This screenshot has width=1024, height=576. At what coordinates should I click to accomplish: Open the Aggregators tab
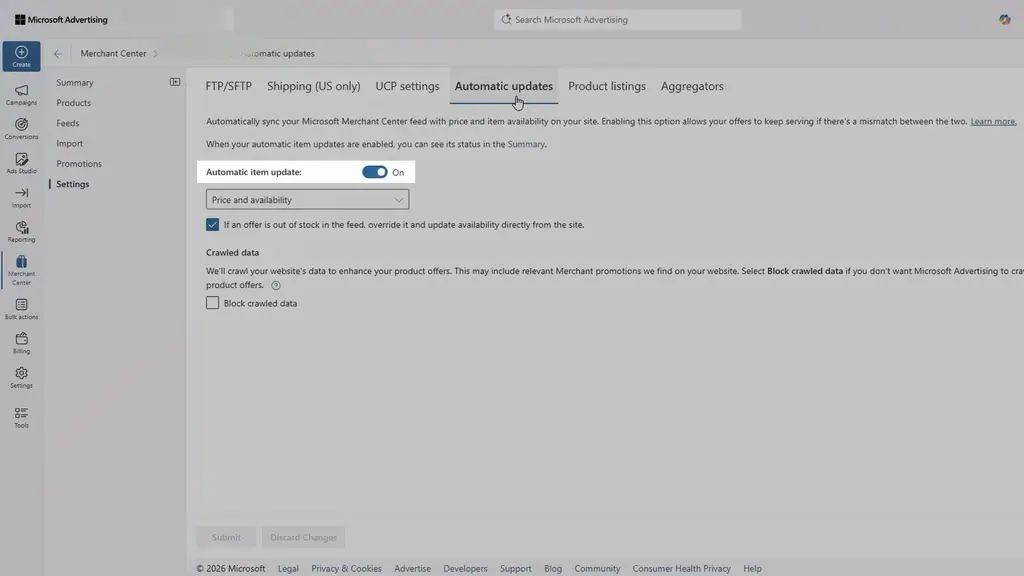692,86
